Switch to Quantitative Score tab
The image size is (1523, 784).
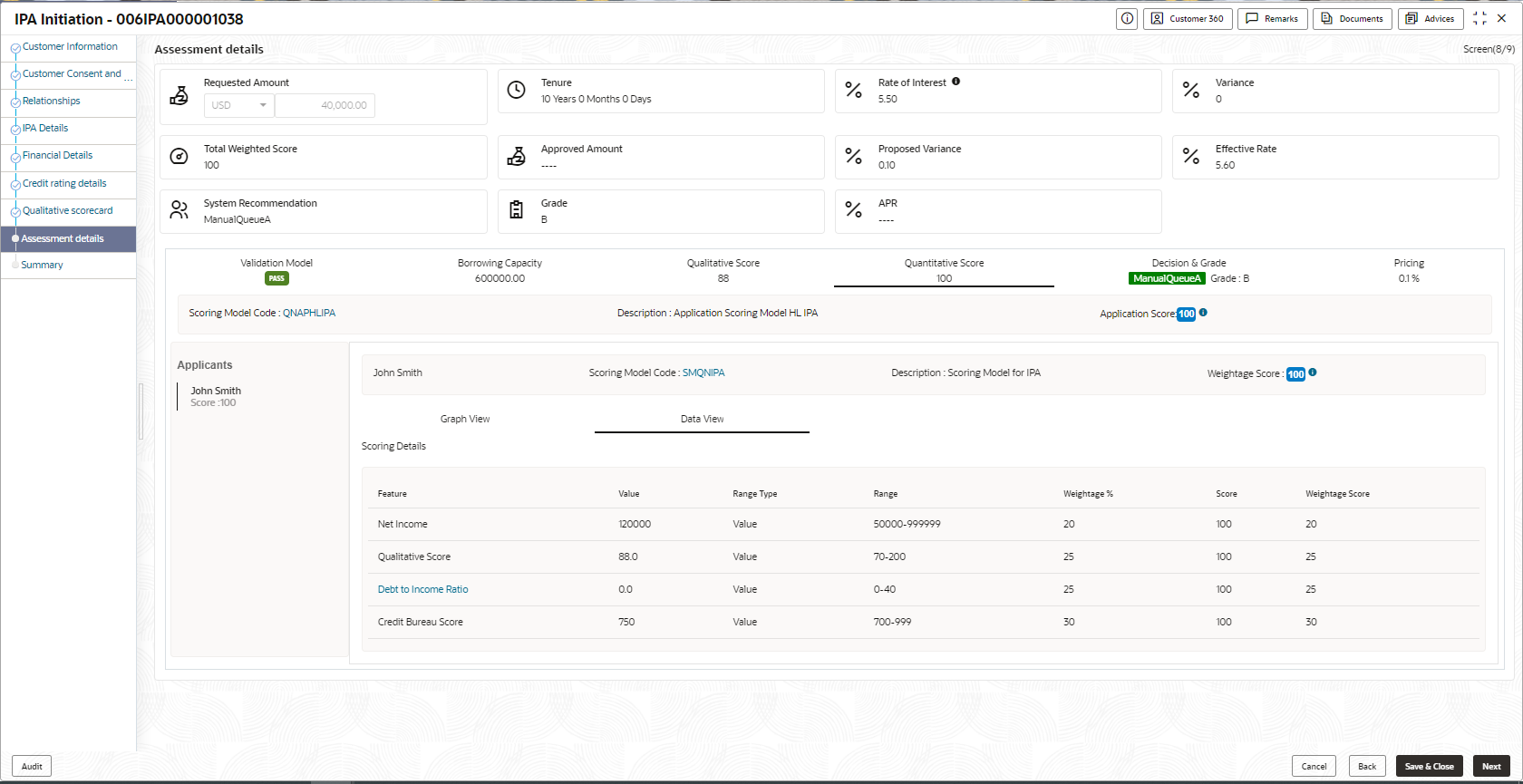(x=944, y=270)
